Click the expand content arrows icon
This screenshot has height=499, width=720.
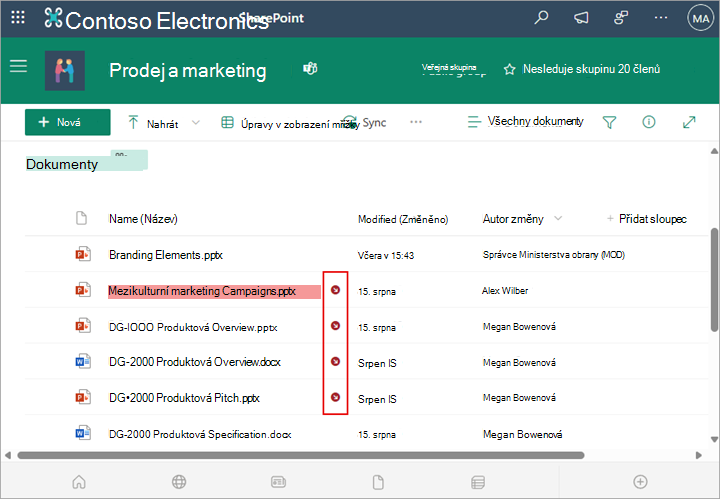689,122
